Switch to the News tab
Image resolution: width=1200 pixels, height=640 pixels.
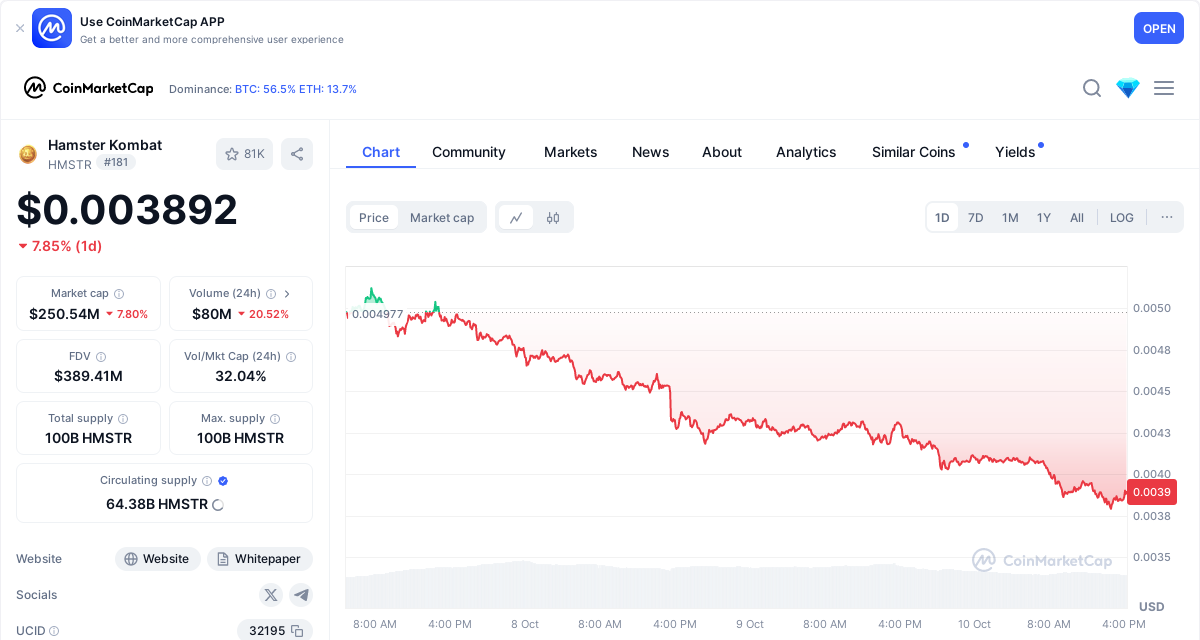click(650, 152)
